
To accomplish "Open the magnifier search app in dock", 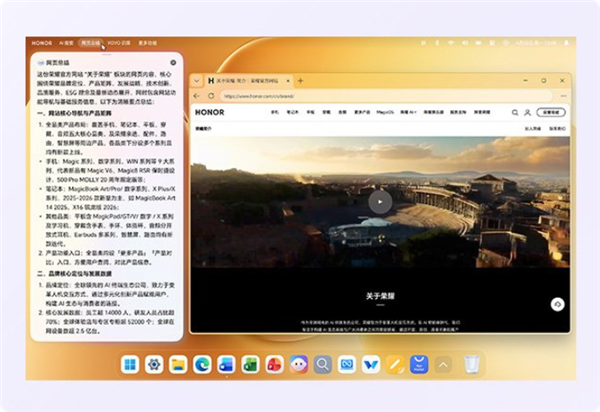I will 323,365.
